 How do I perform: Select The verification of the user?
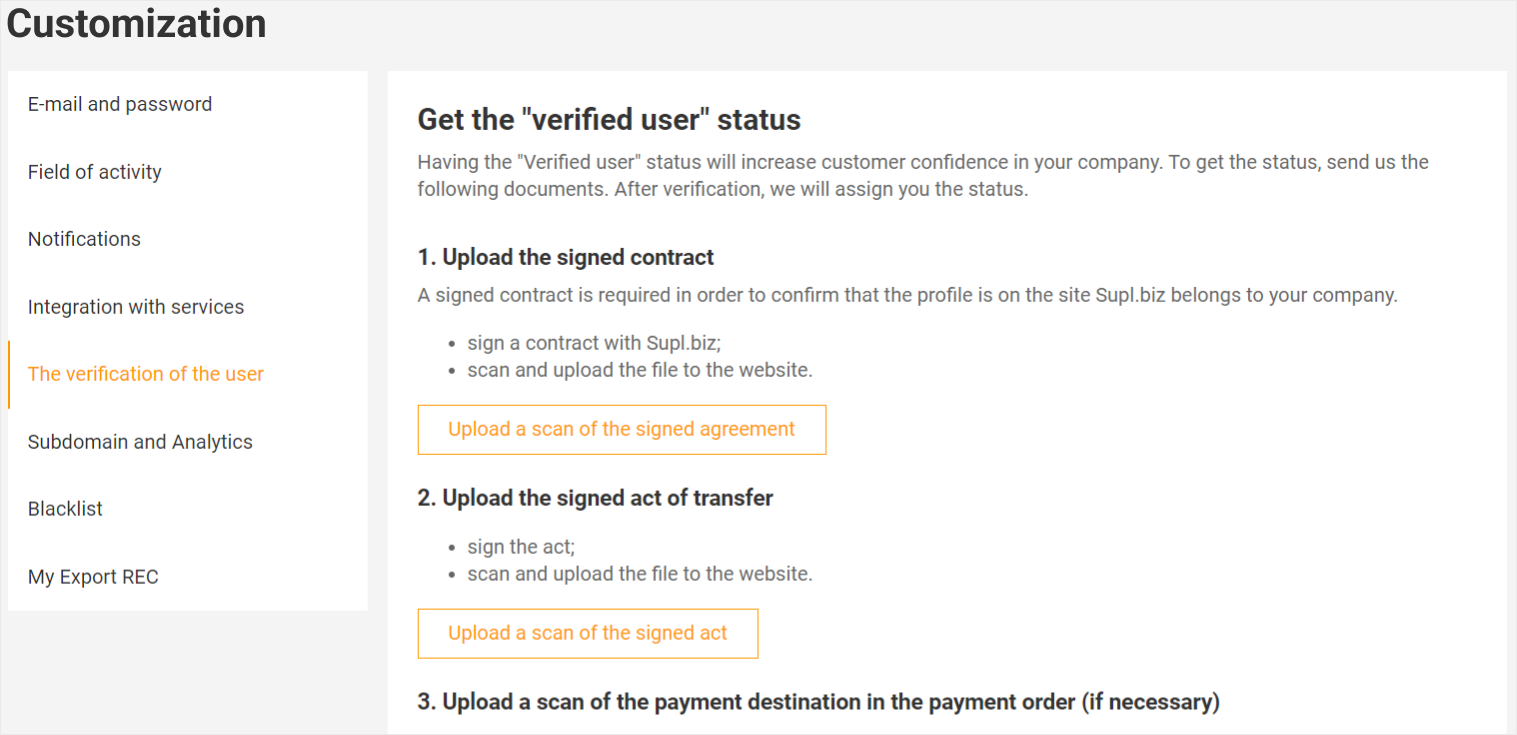tap(146, 374)
